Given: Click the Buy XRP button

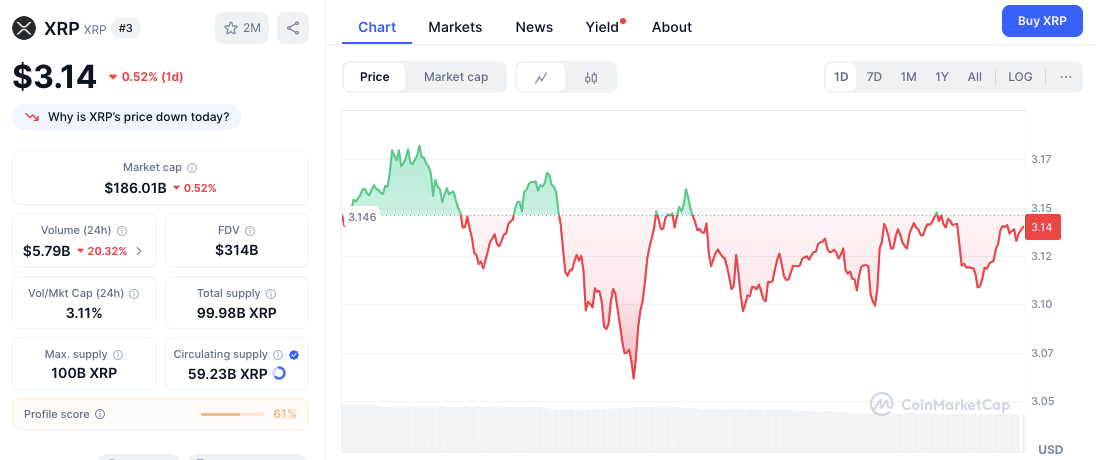Looking at the screenshot, I should [1042, 21].
